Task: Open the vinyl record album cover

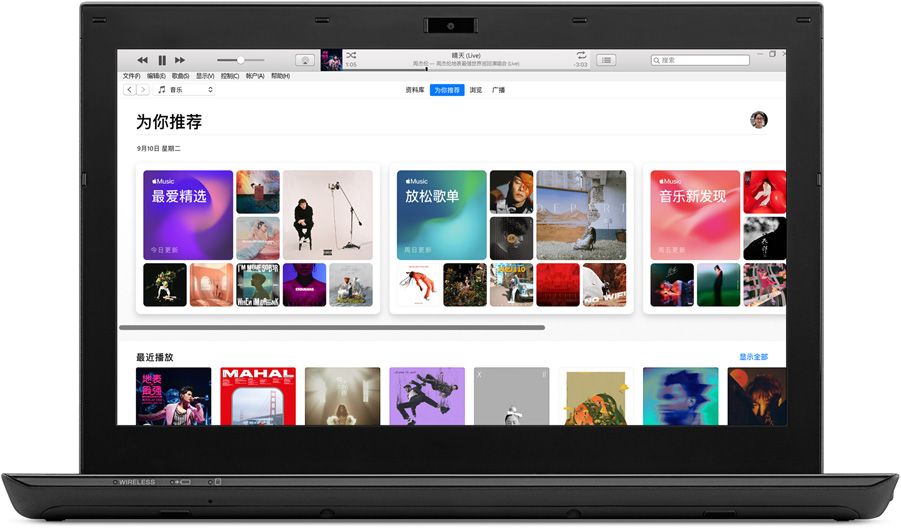Action: pos(511,238)
